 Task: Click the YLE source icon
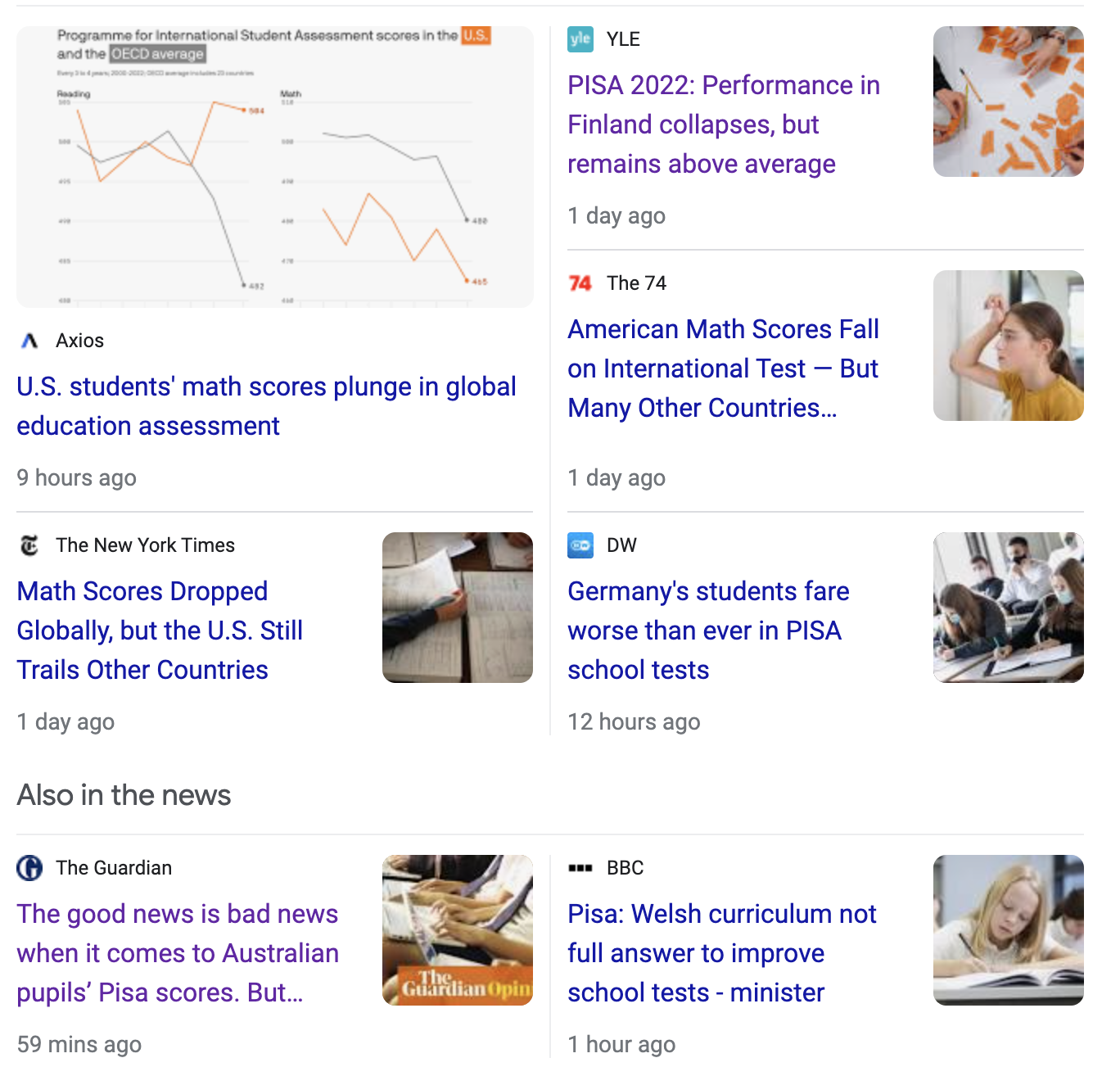tap(580, 39)
